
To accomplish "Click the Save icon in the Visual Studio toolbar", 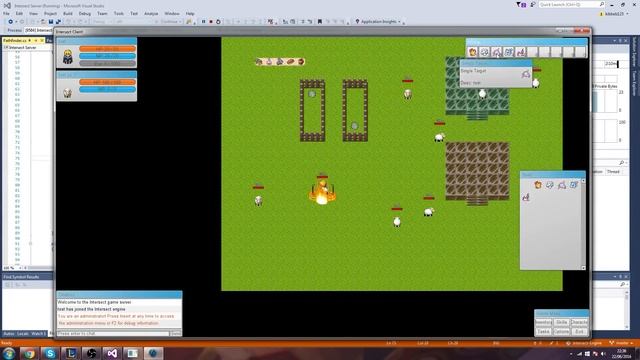I will pos(51,22).
